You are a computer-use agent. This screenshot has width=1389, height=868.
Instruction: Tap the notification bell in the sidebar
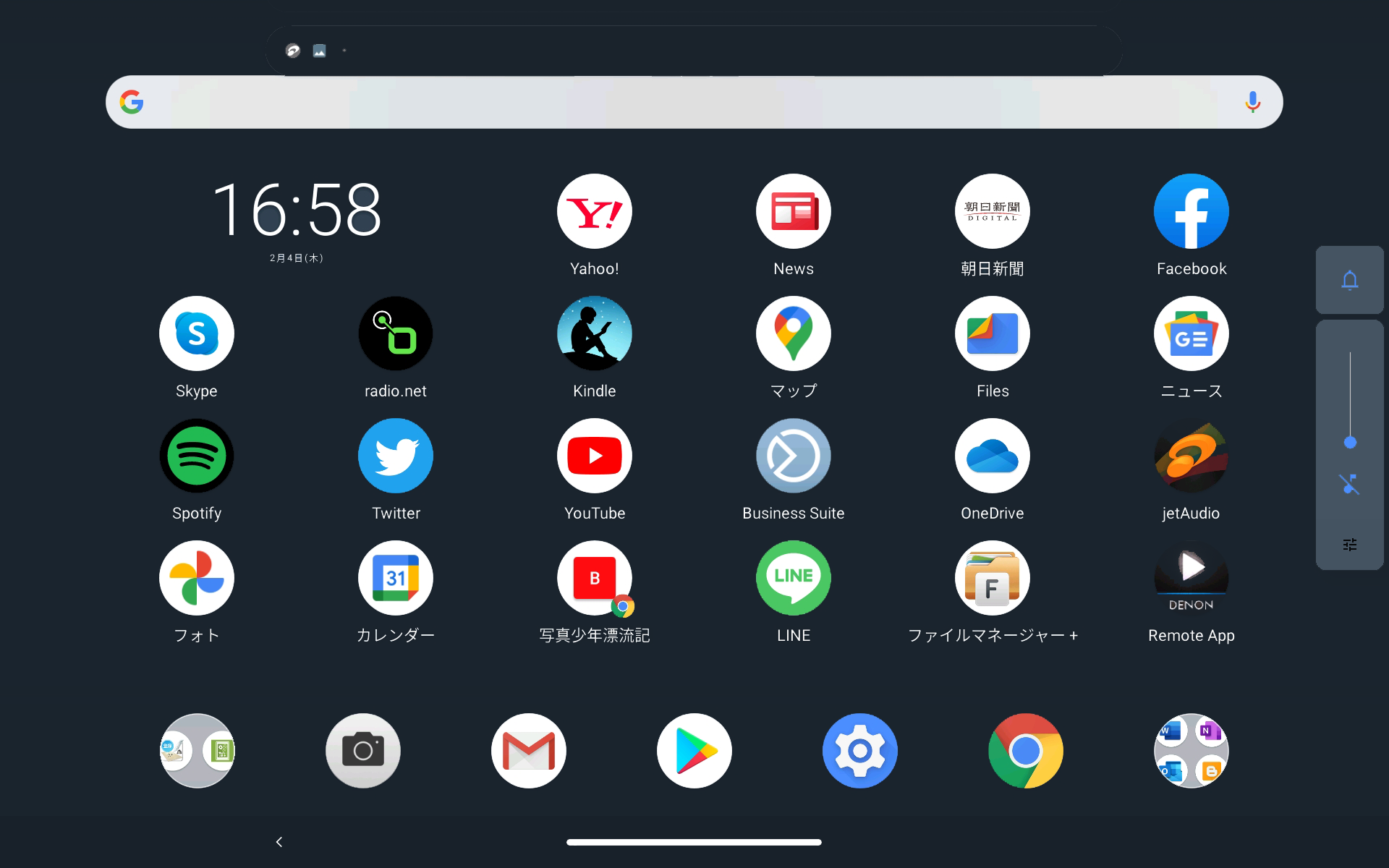tap(1348, 281)
